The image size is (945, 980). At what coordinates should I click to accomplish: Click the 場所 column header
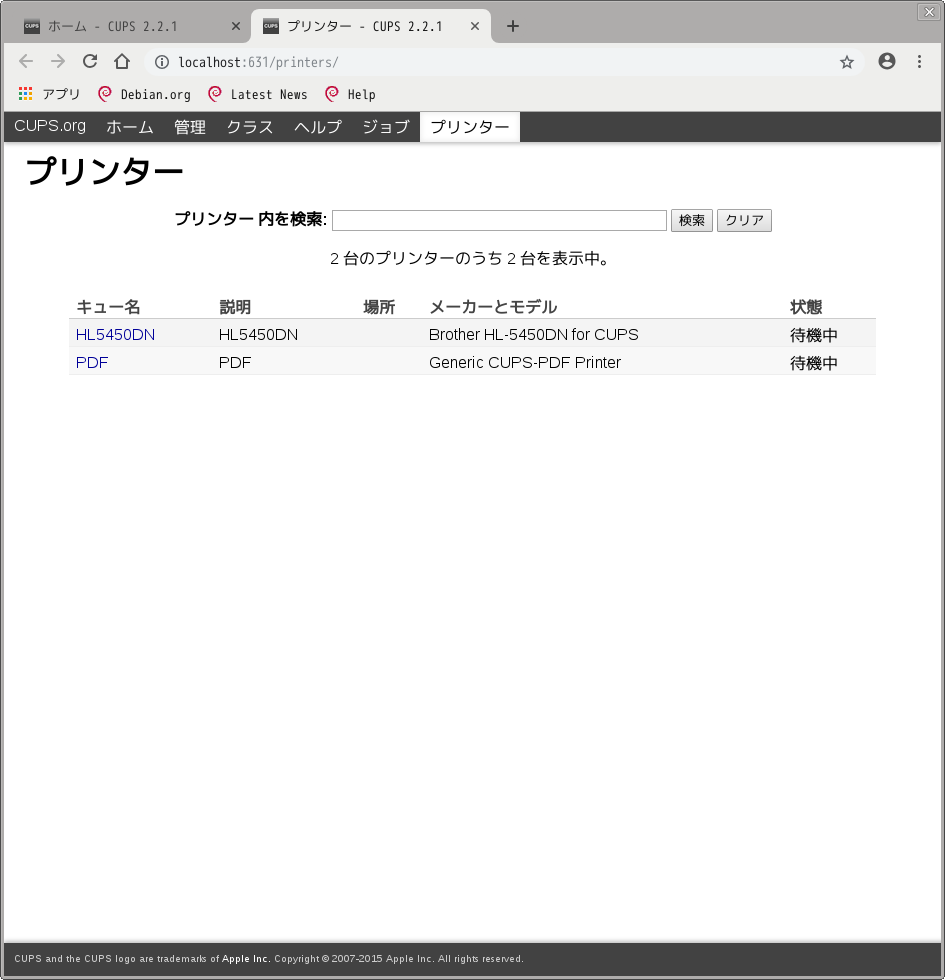379,307
